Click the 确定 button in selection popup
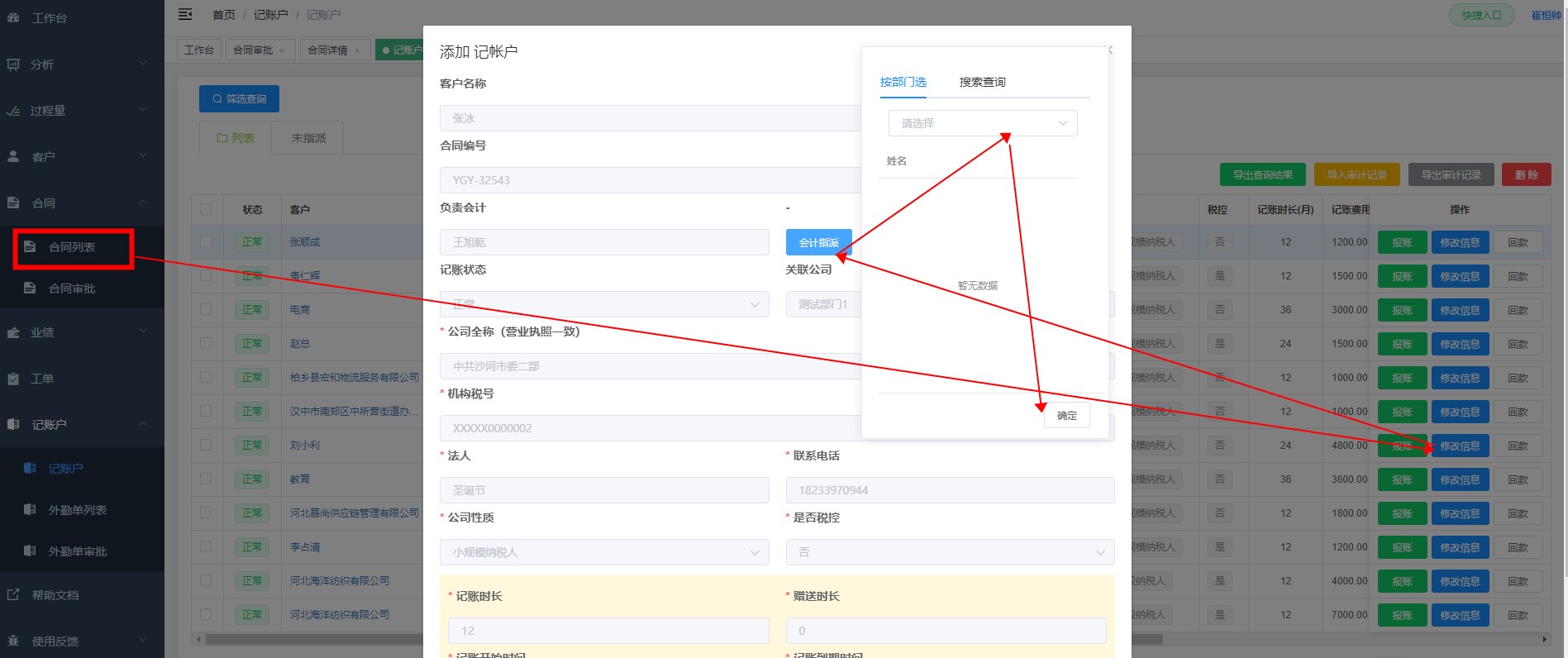The image size is (1568, 658). [1067, 415]
